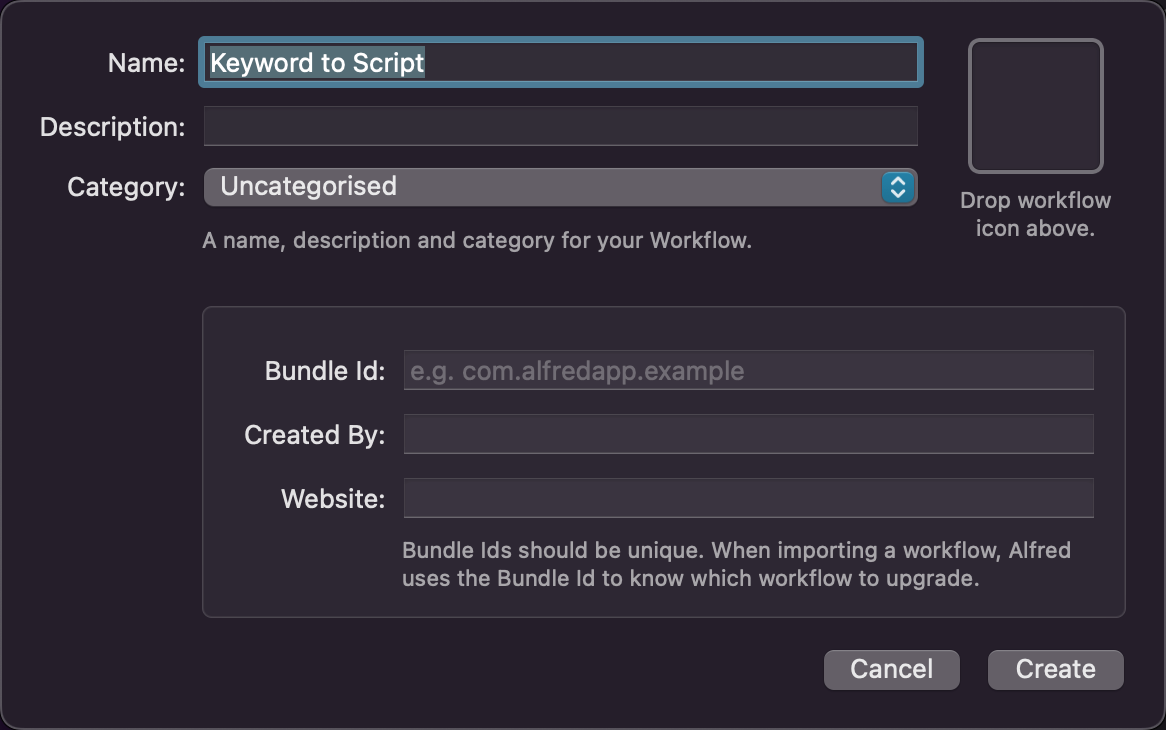
Task: Click the Category dropdown chevron arrows
Action: 898,187
